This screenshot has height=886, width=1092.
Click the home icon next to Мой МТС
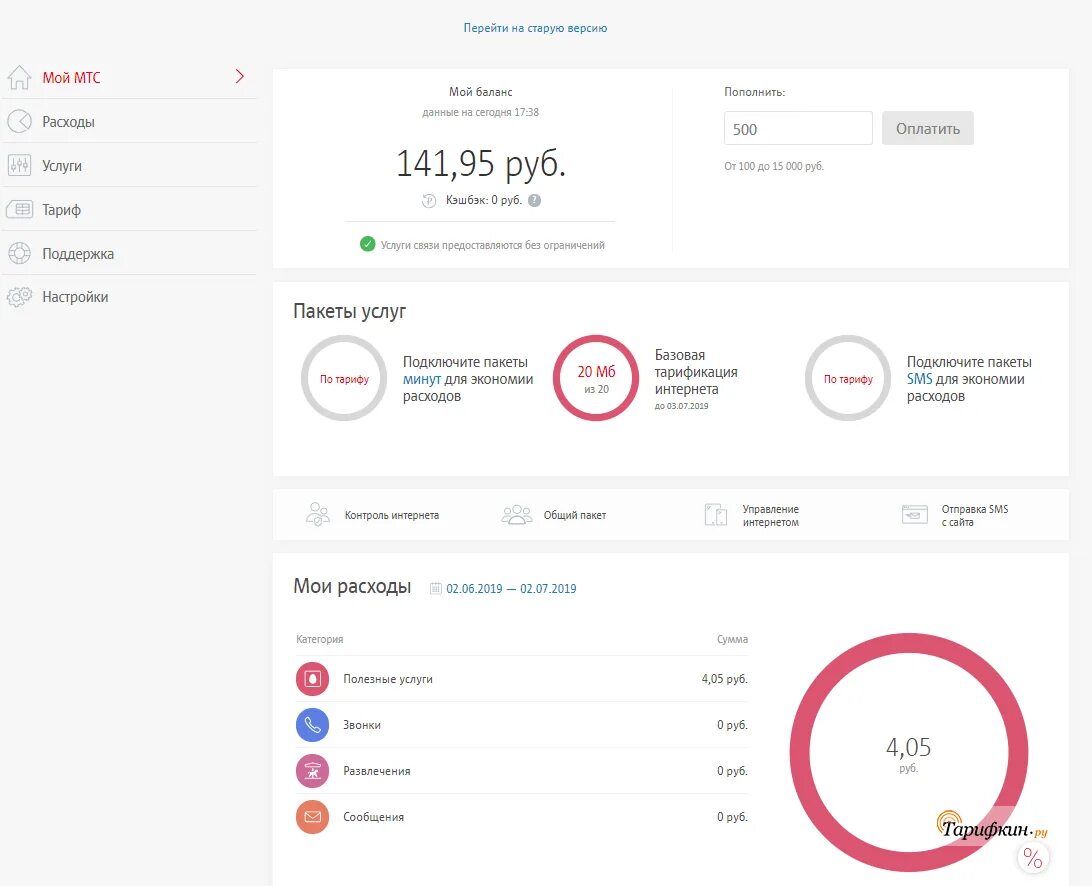click(20, 77)
